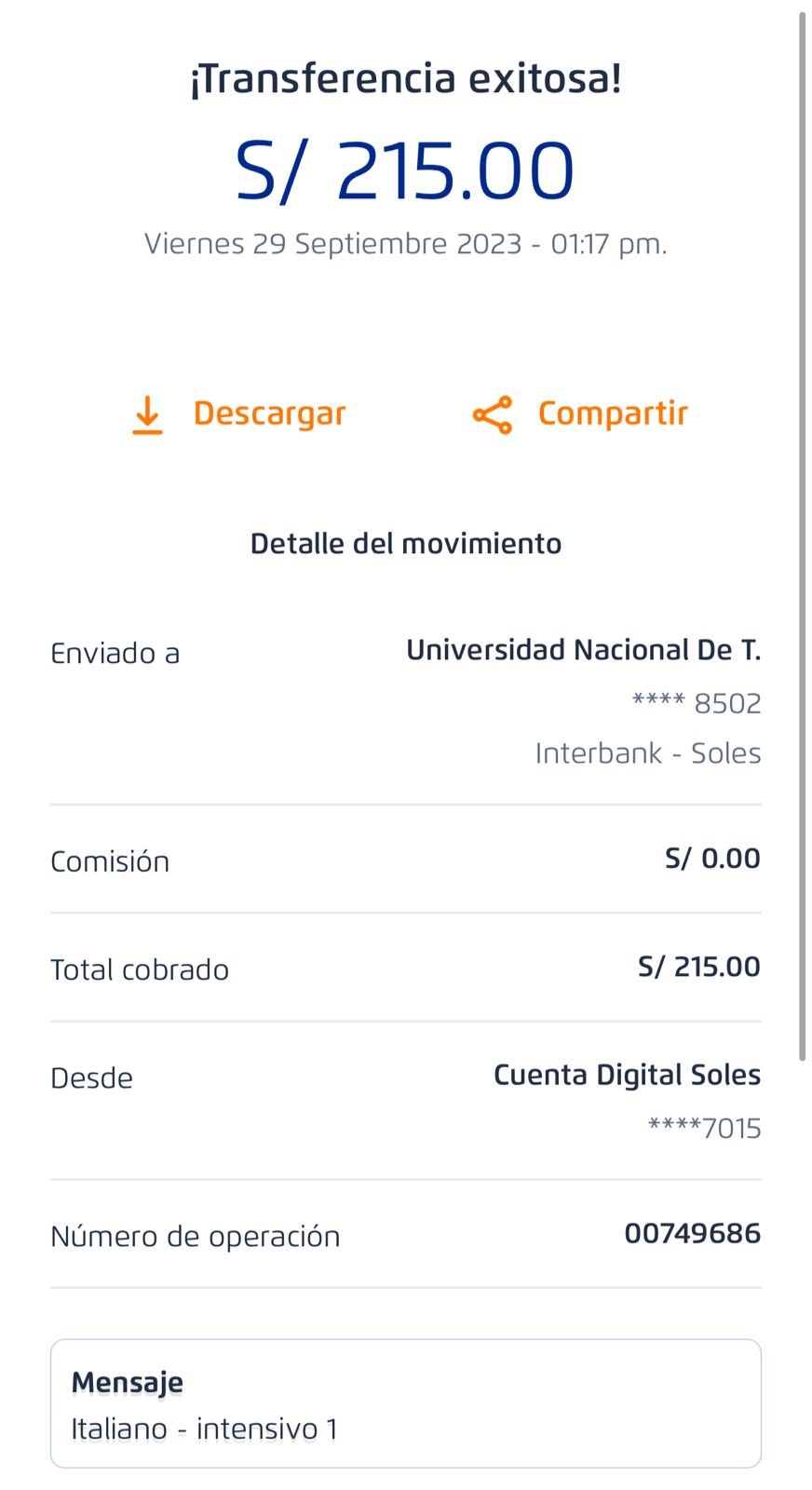The image size is (812, 1490).
Task: Click the large blue S/ 215.00 amount
Action: click(405, 170)
